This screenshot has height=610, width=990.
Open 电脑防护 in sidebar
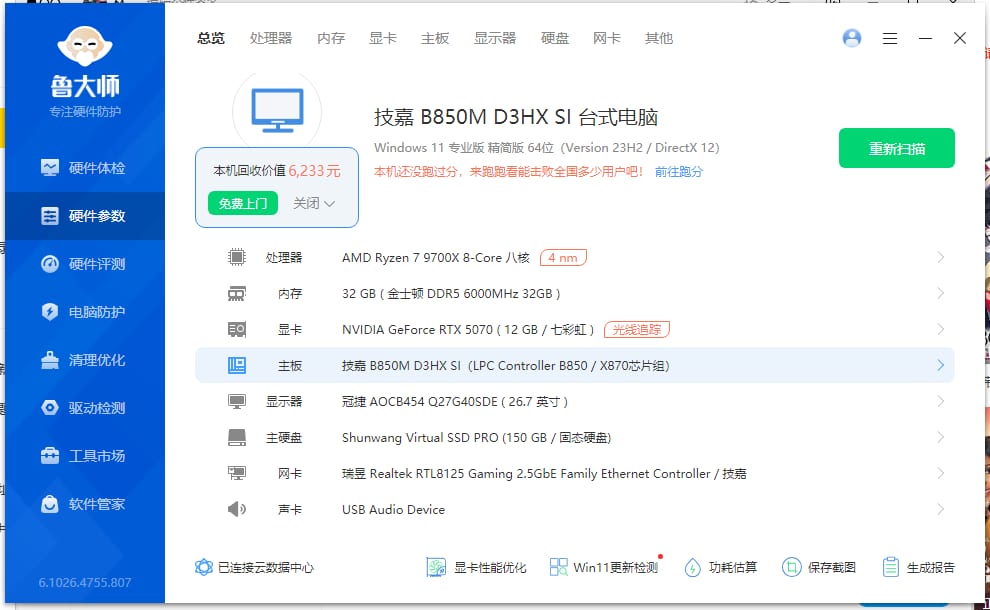pyautogui.click(x=84, y=312)
